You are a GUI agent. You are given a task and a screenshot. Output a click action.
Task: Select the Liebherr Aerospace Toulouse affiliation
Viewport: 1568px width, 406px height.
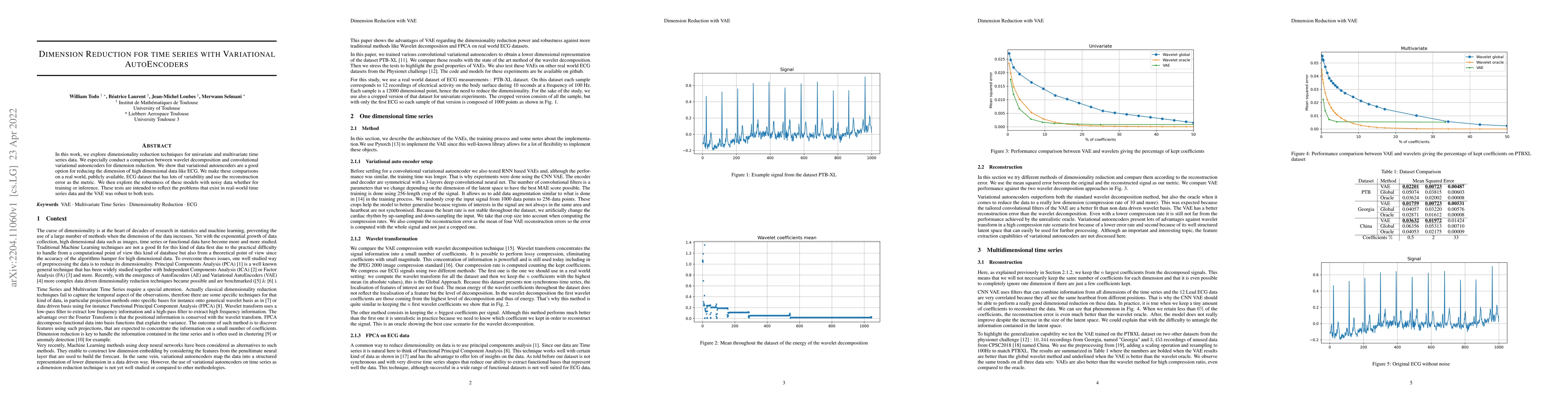pyautogui.click(x=157, y=114)
